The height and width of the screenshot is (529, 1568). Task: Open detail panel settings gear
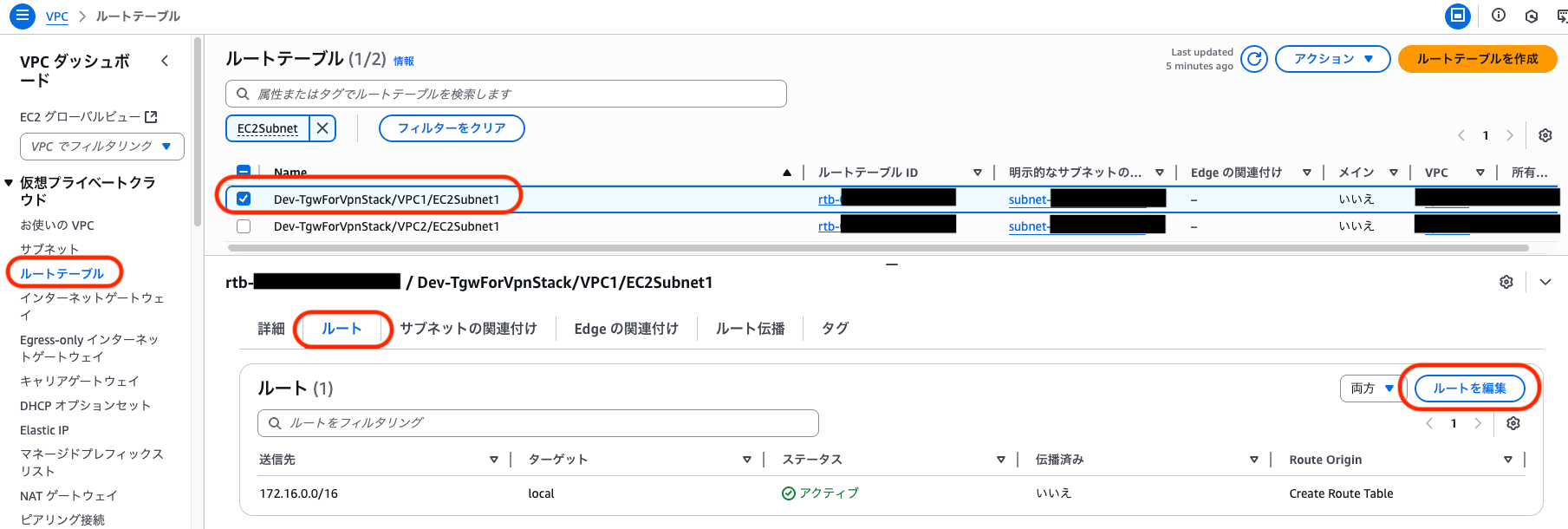(1506, 282)
